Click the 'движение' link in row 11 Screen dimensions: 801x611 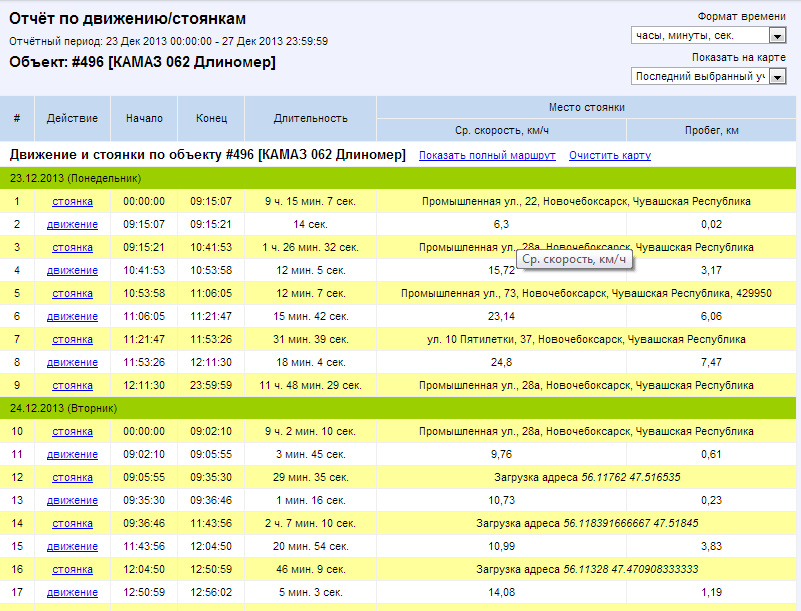point(72,454)
